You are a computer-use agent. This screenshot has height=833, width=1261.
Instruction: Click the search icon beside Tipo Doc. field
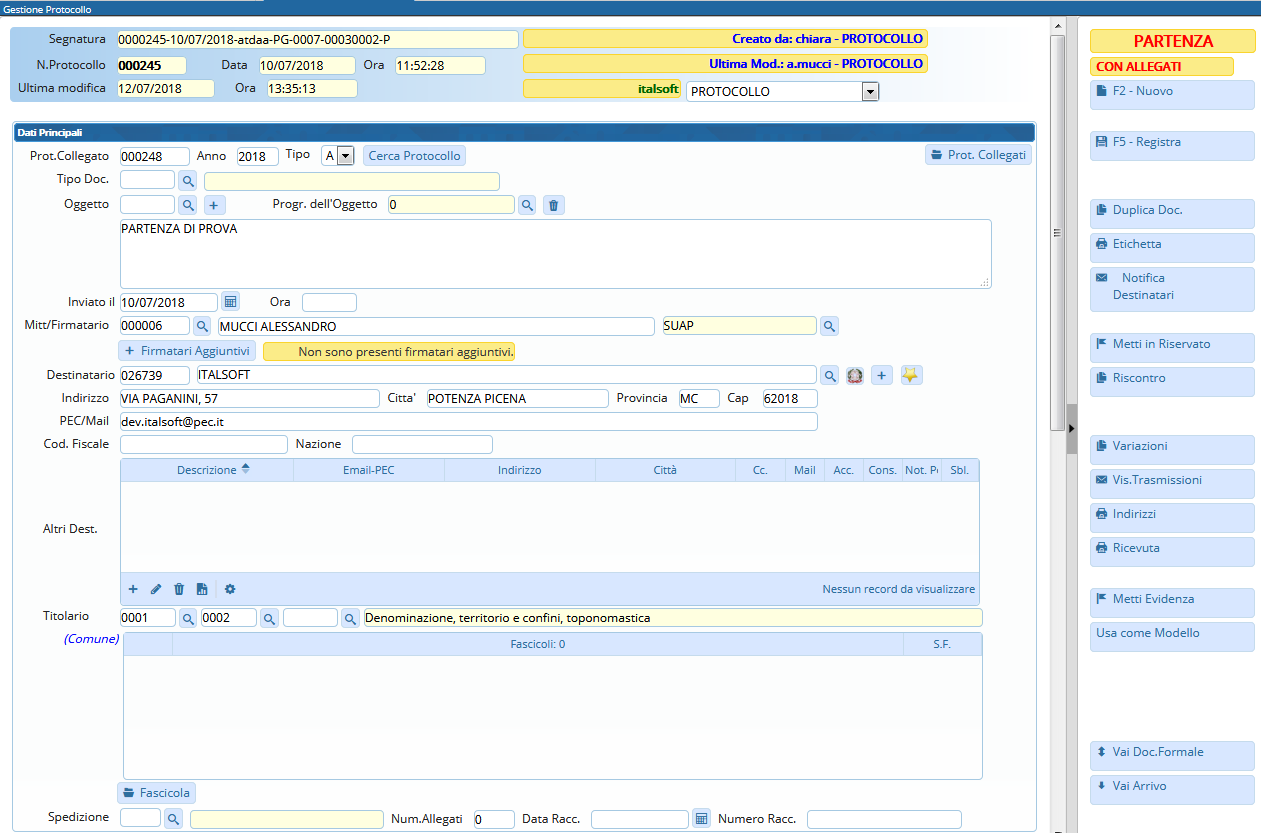188,181
